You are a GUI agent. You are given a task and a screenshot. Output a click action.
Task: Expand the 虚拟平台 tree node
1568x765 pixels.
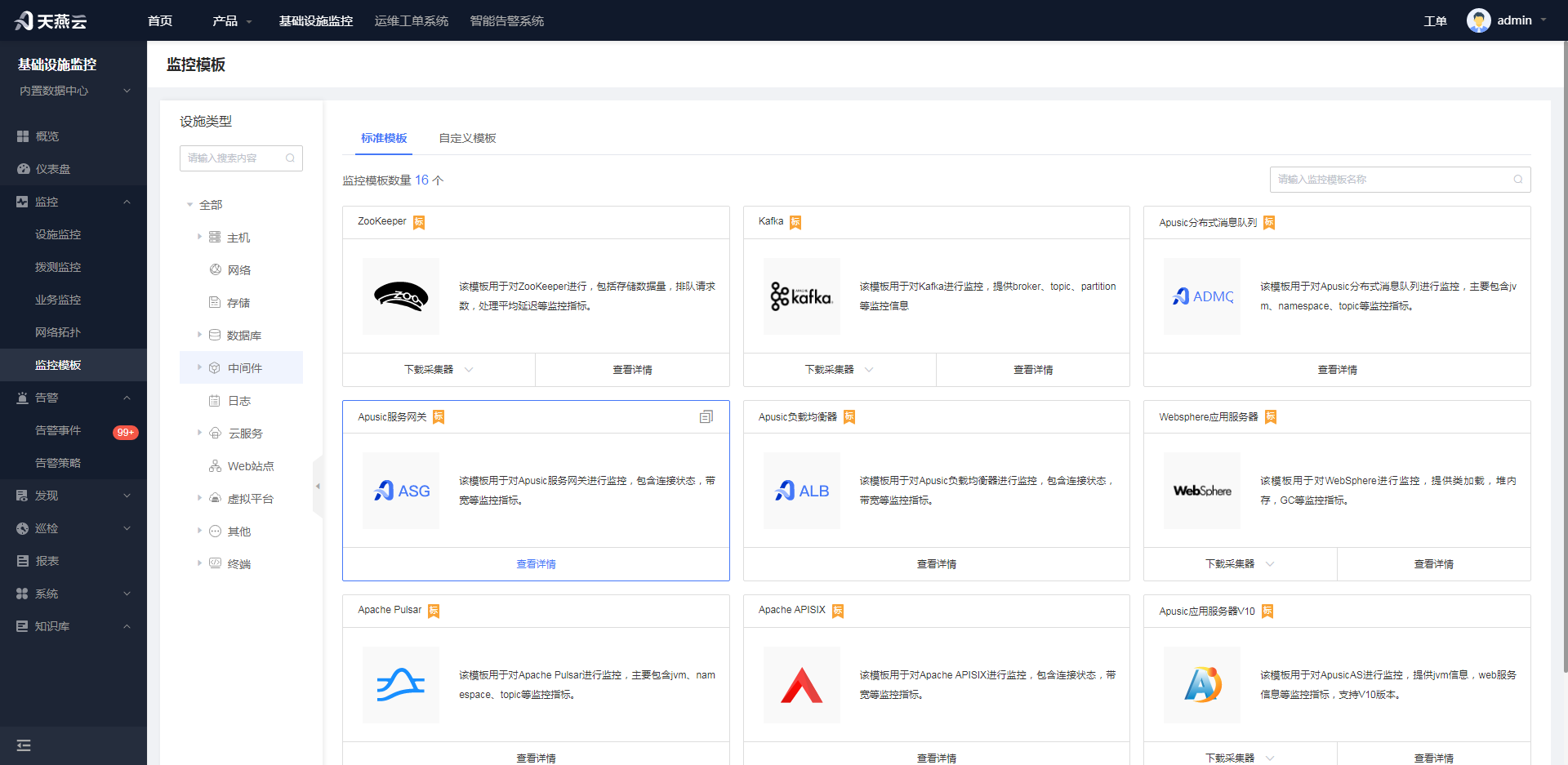[199, 498]
